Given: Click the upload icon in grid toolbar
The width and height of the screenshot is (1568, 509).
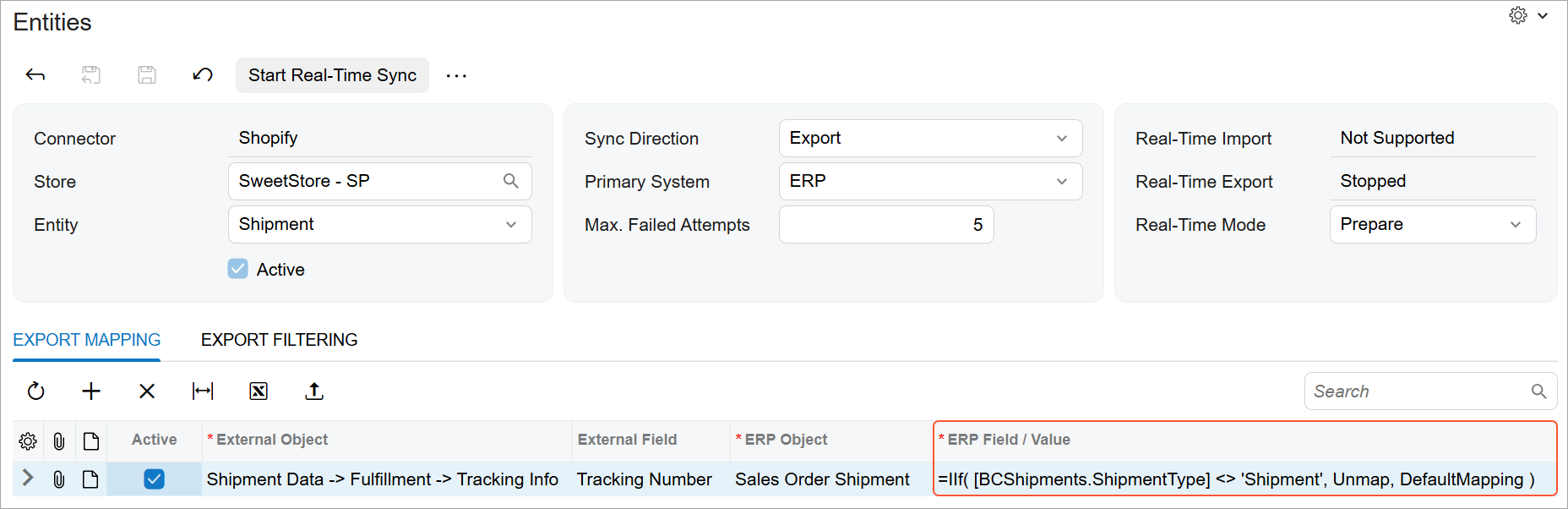Looking at the screenshot, I should pos(314,391).
